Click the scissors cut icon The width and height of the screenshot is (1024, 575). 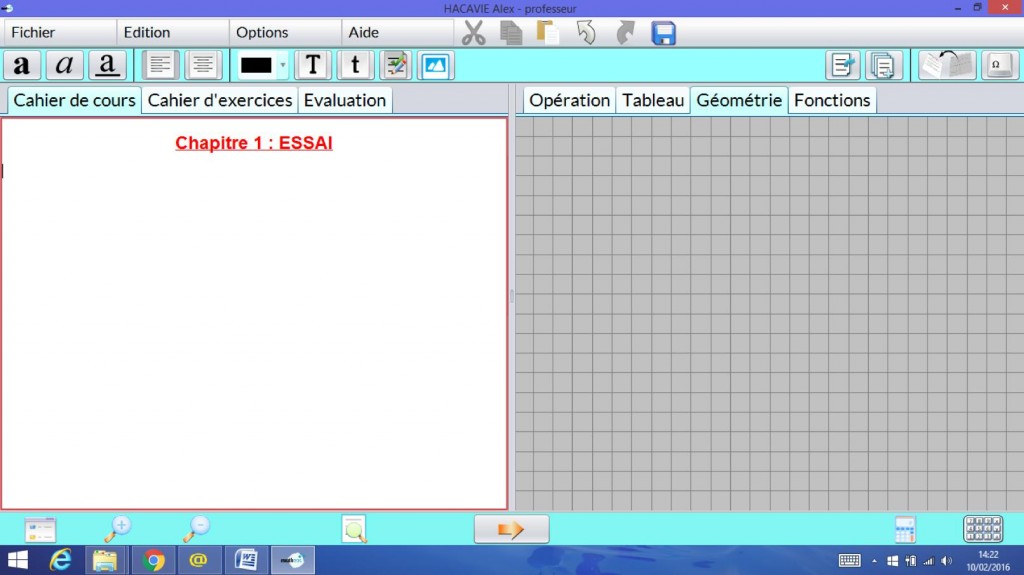[474, 33]
